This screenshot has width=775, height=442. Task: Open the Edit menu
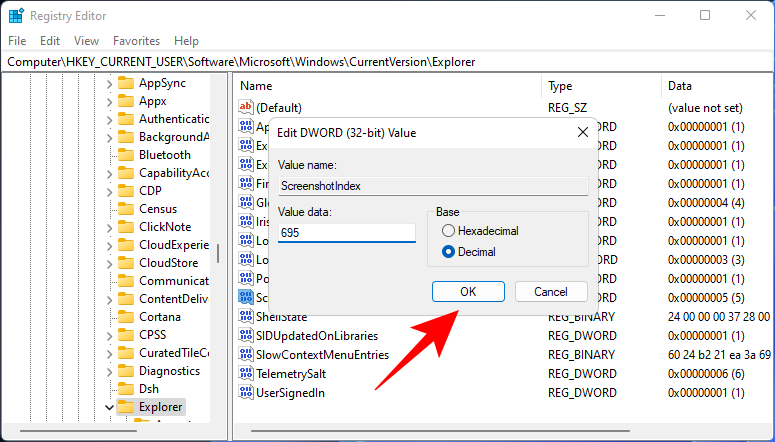click(x=50, y=41)
